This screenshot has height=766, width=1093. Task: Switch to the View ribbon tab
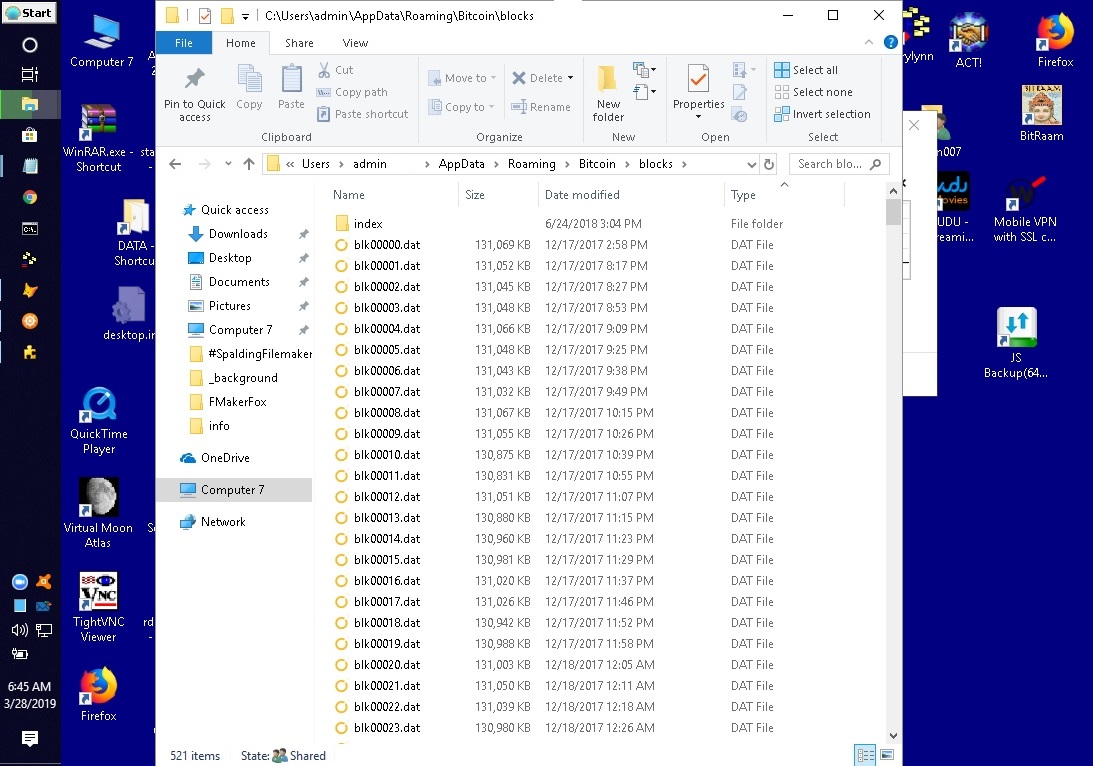point(355,43)
